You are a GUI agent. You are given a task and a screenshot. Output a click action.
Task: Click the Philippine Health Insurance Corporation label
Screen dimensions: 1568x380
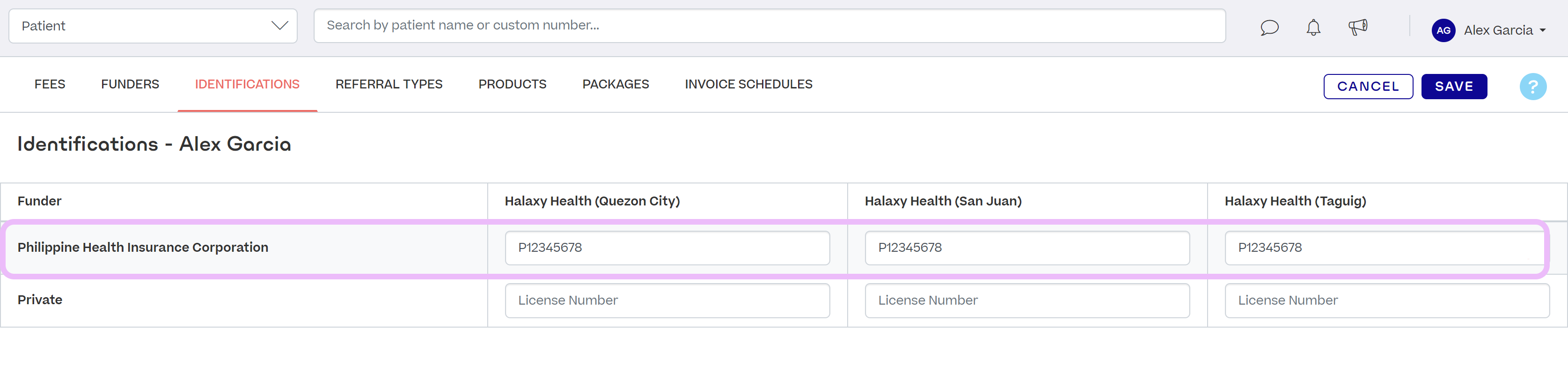point(143,247)
